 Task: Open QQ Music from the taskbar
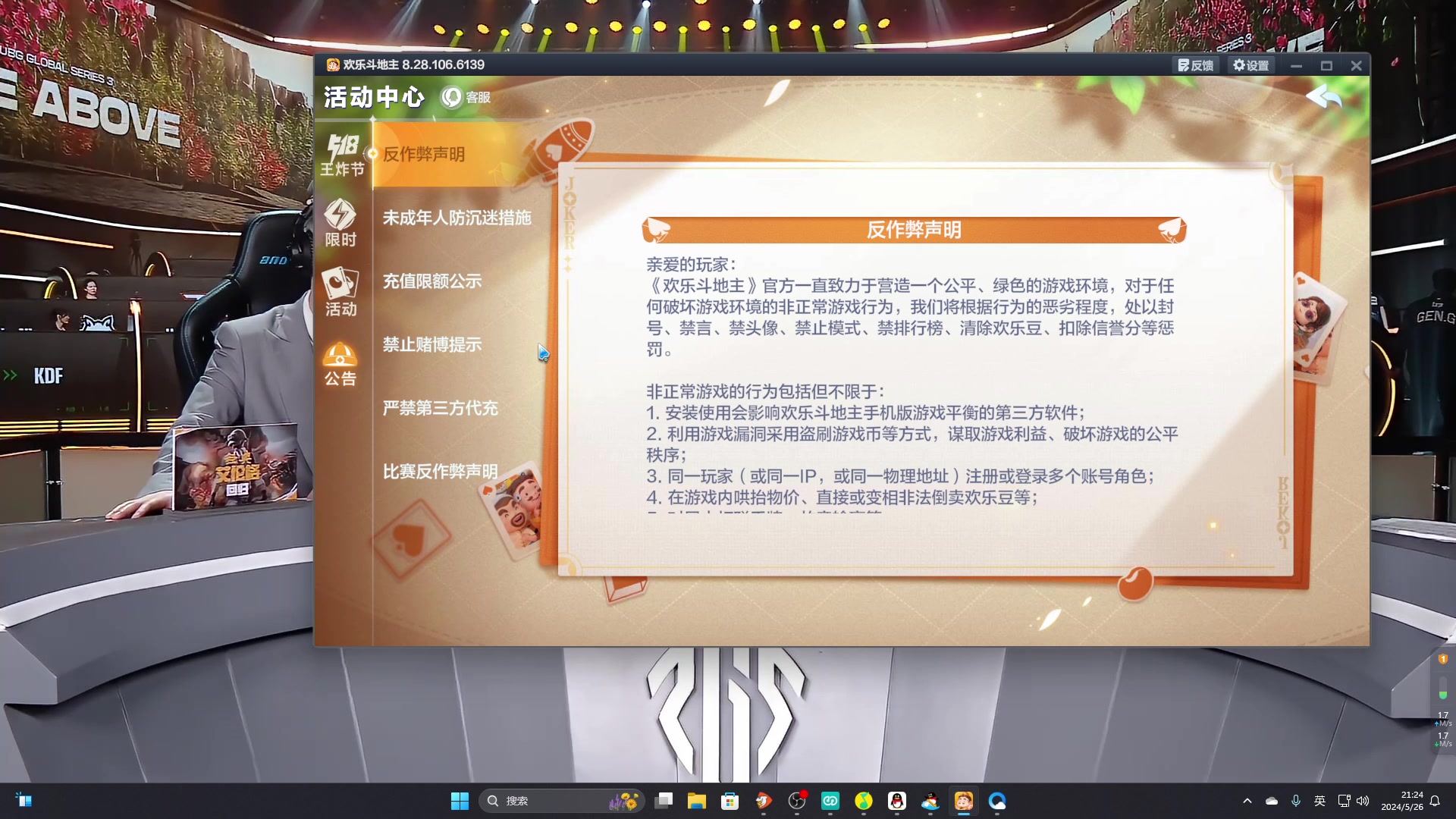pos(864,801)
